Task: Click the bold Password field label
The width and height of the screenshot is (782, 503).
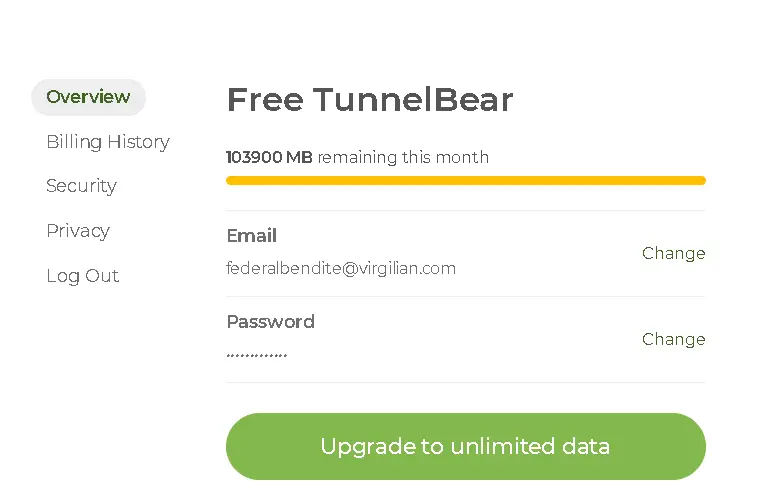Action: 271,322
